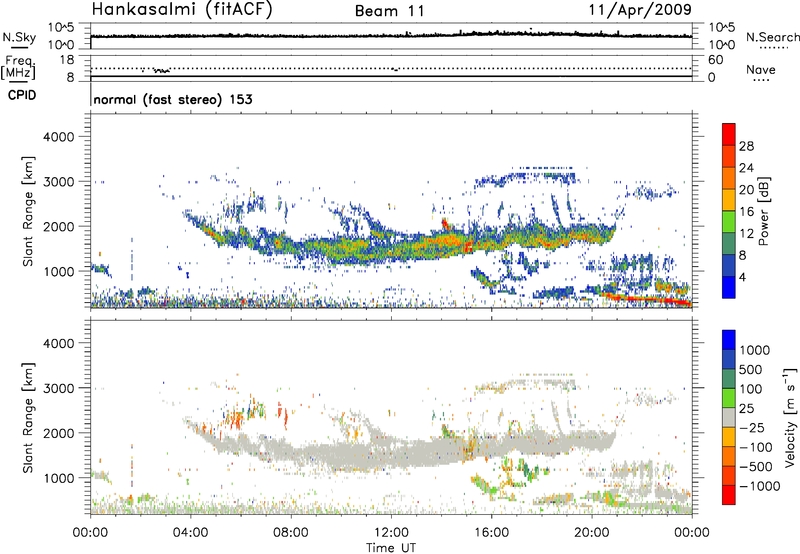Click the '4000' tick of the power panel
The width and height of the screenshot is (800, 554).
(59, 137)
